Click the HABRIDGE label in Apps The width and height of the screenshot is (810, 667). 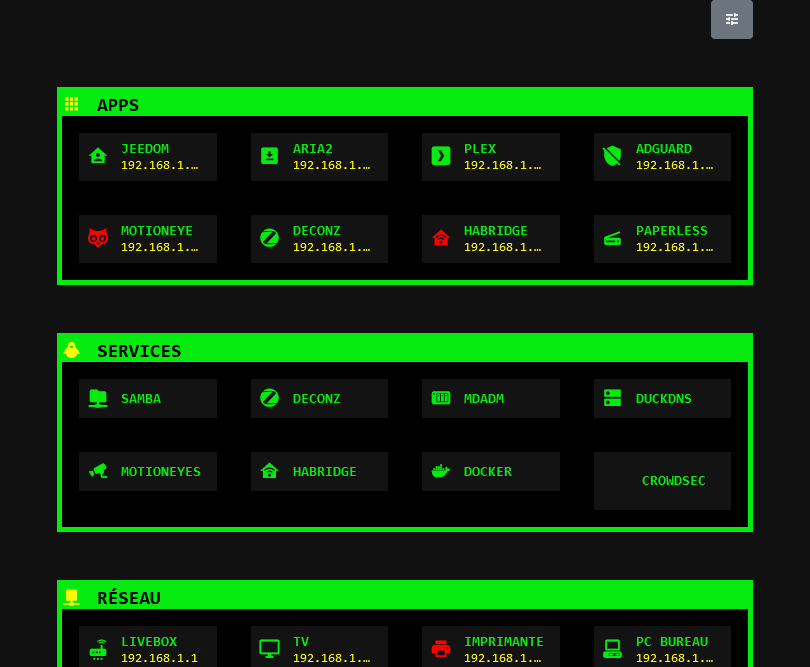[495, 230]
